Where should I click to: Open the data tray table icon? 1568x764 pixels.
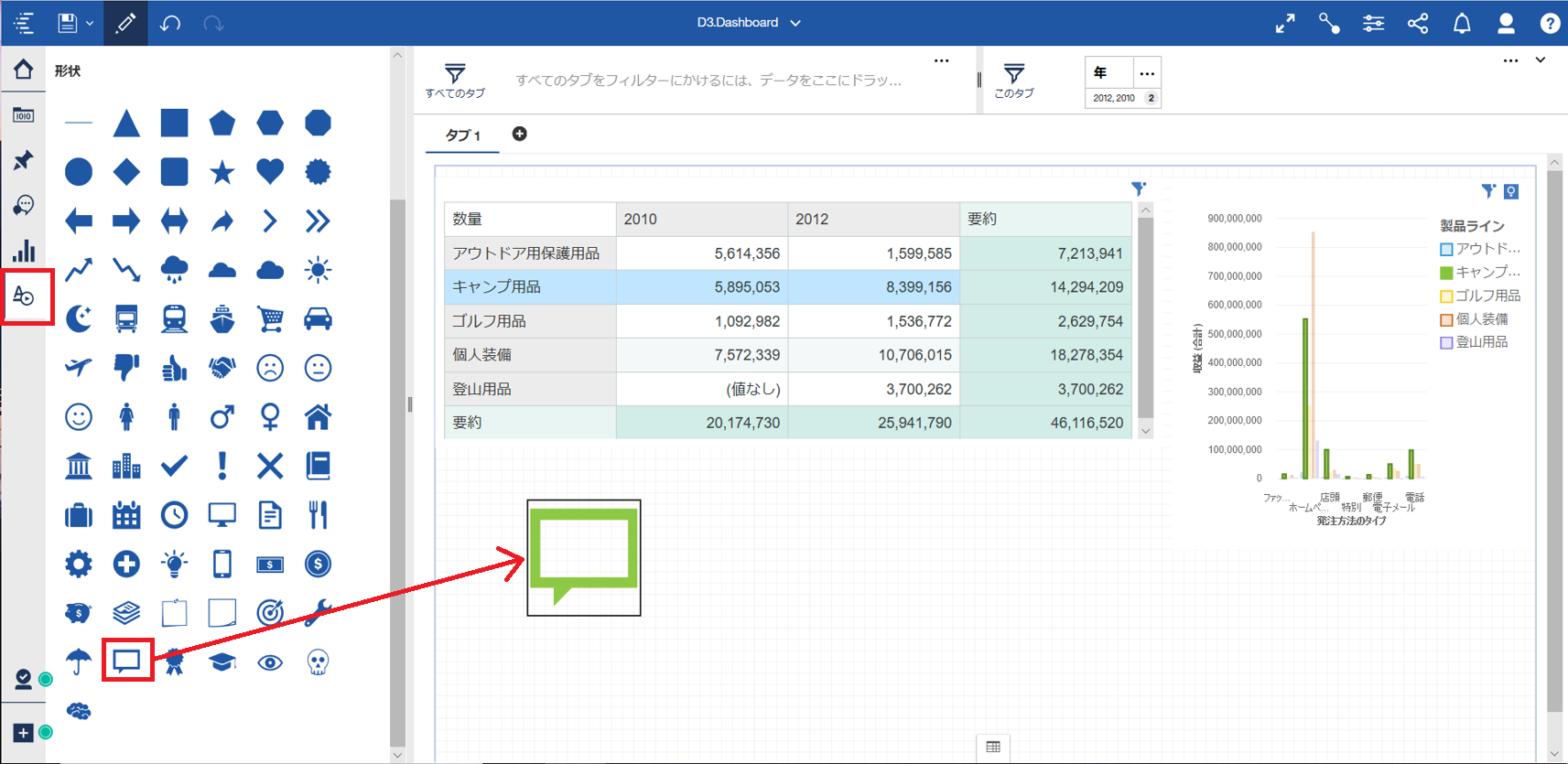point(993,747)
